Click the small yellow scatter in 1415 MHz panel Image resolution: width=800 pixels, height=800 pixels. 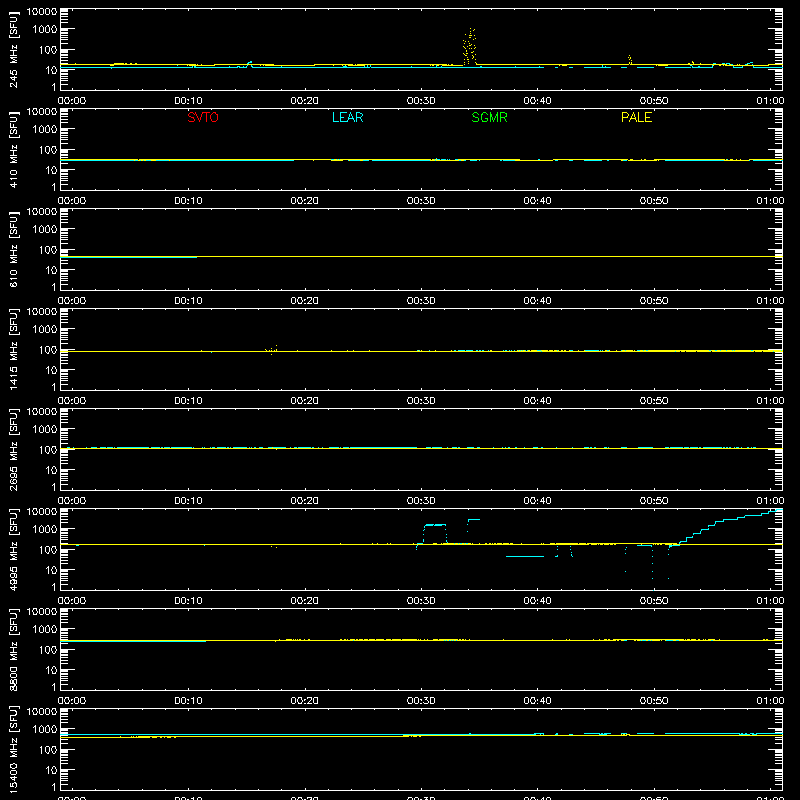tap(271, 349)
